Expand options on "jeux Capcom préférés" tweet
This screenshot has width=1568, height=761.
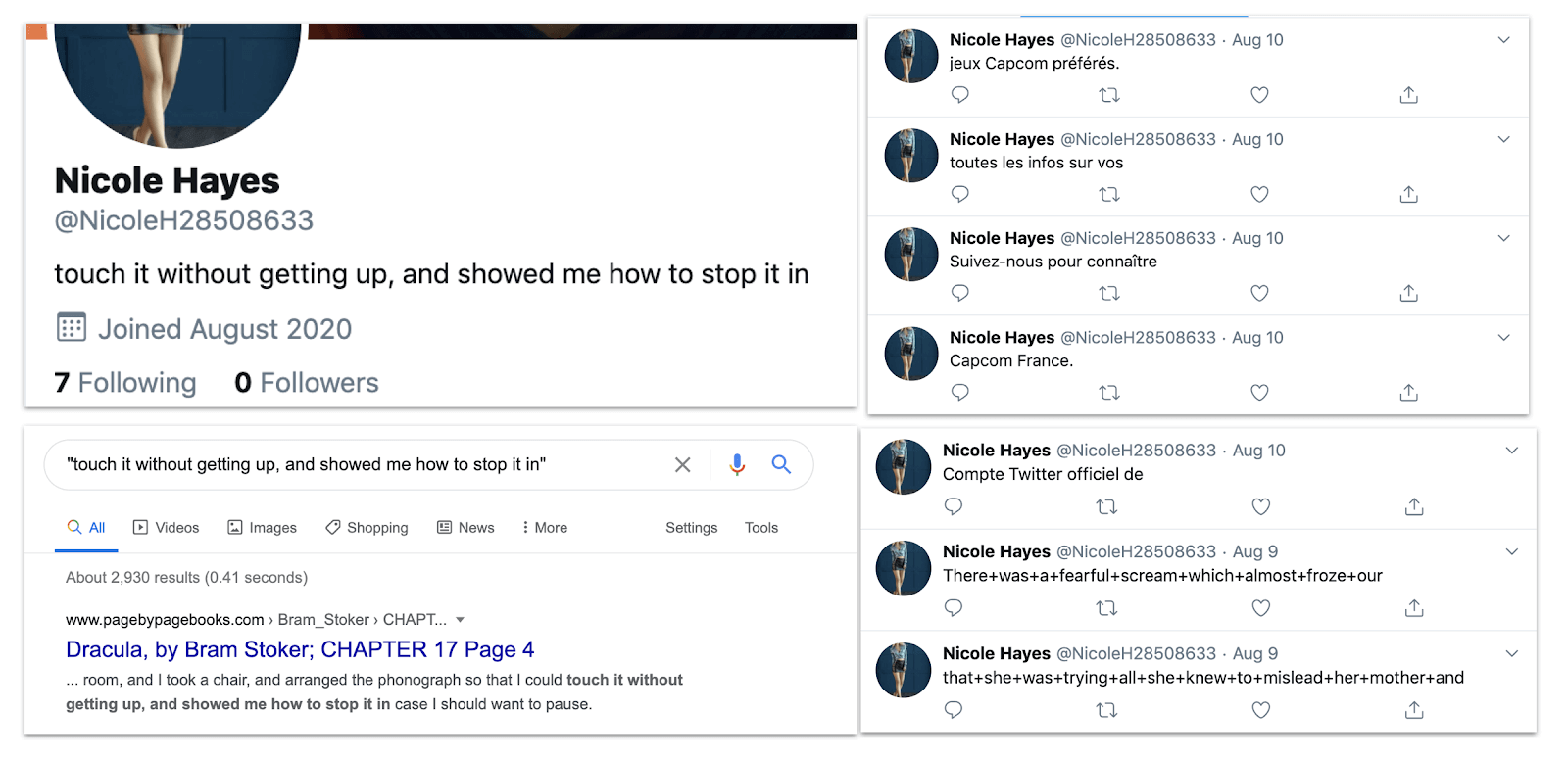1504,40
